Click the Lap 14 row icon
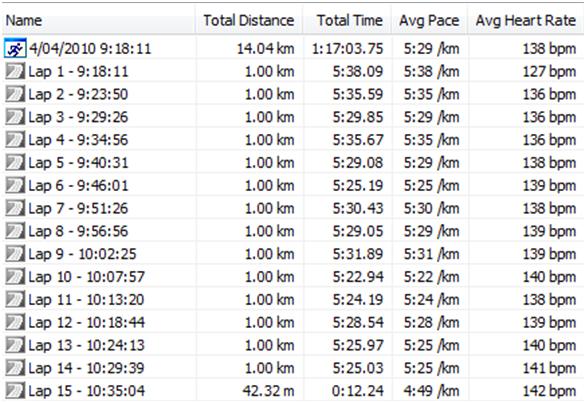Image resolution: width=586 pixels, height=403 pixels. click(15, 367)
